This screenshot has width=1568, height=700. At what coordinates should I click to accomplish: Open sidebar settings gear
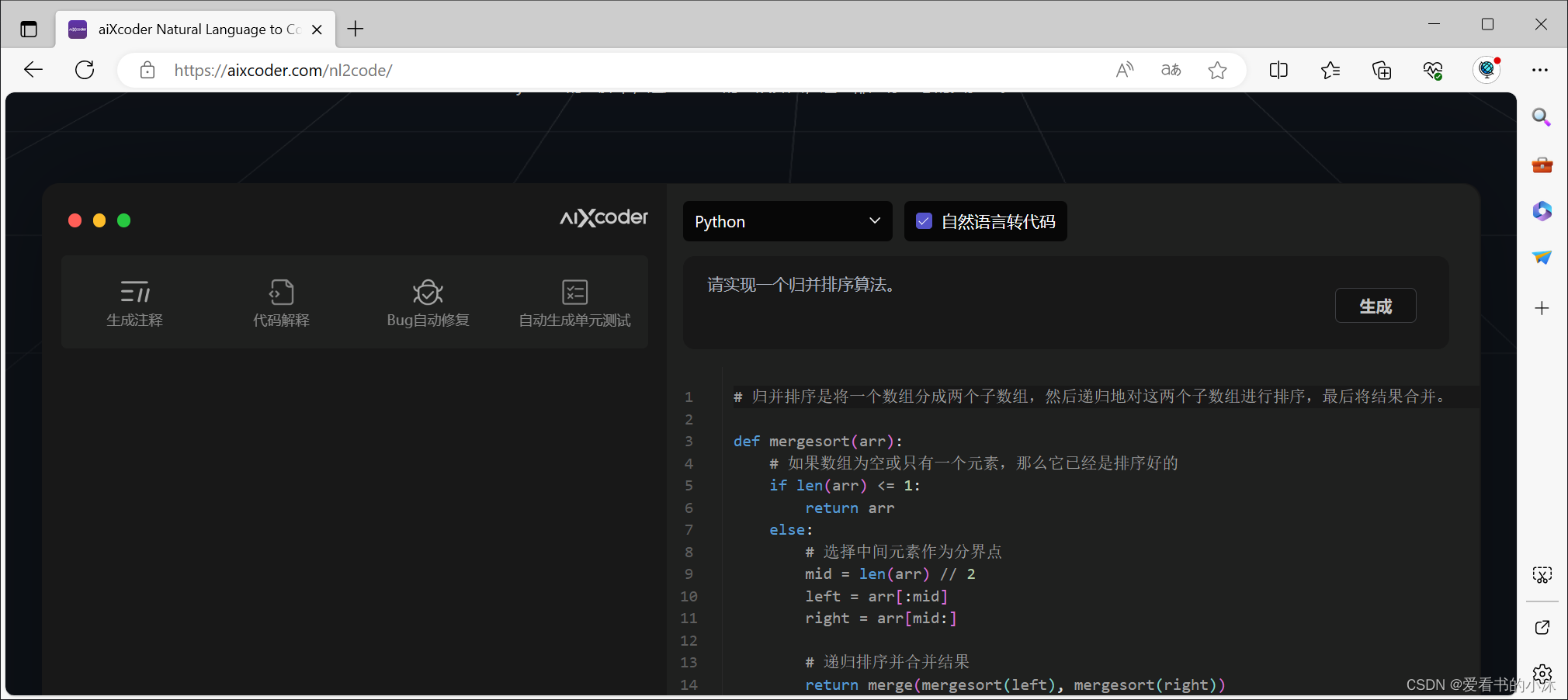pyautogui.click(x=1542, y=673)
